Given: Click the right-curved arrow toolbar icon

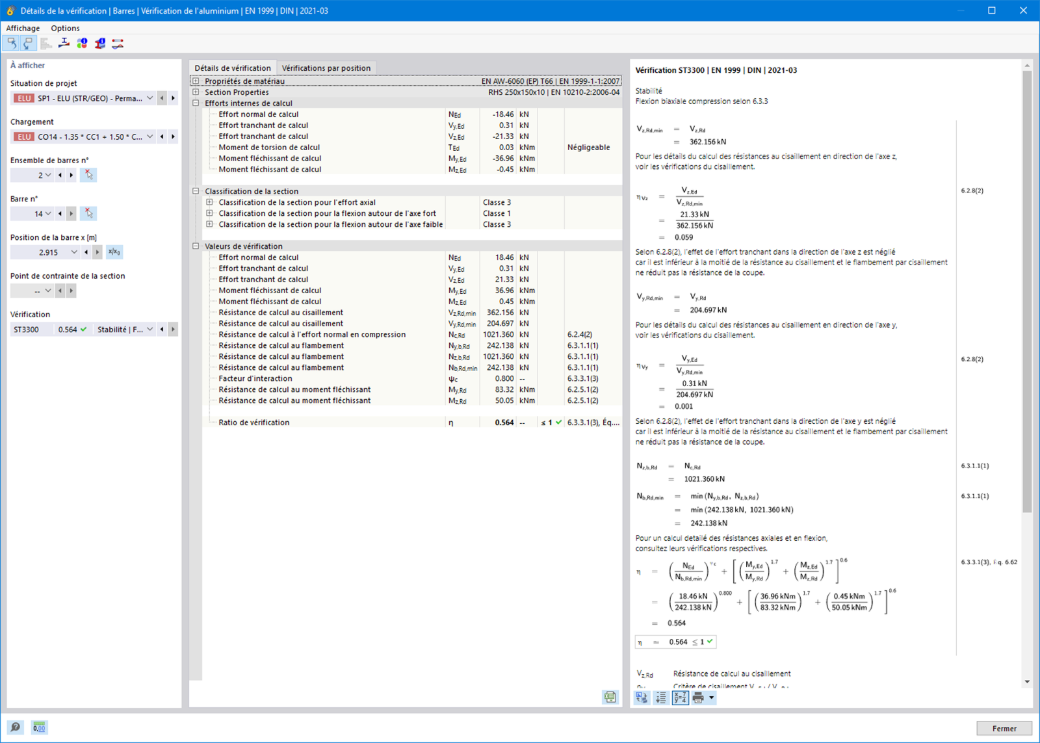Looking at the screenshot, I should [28, 44].
